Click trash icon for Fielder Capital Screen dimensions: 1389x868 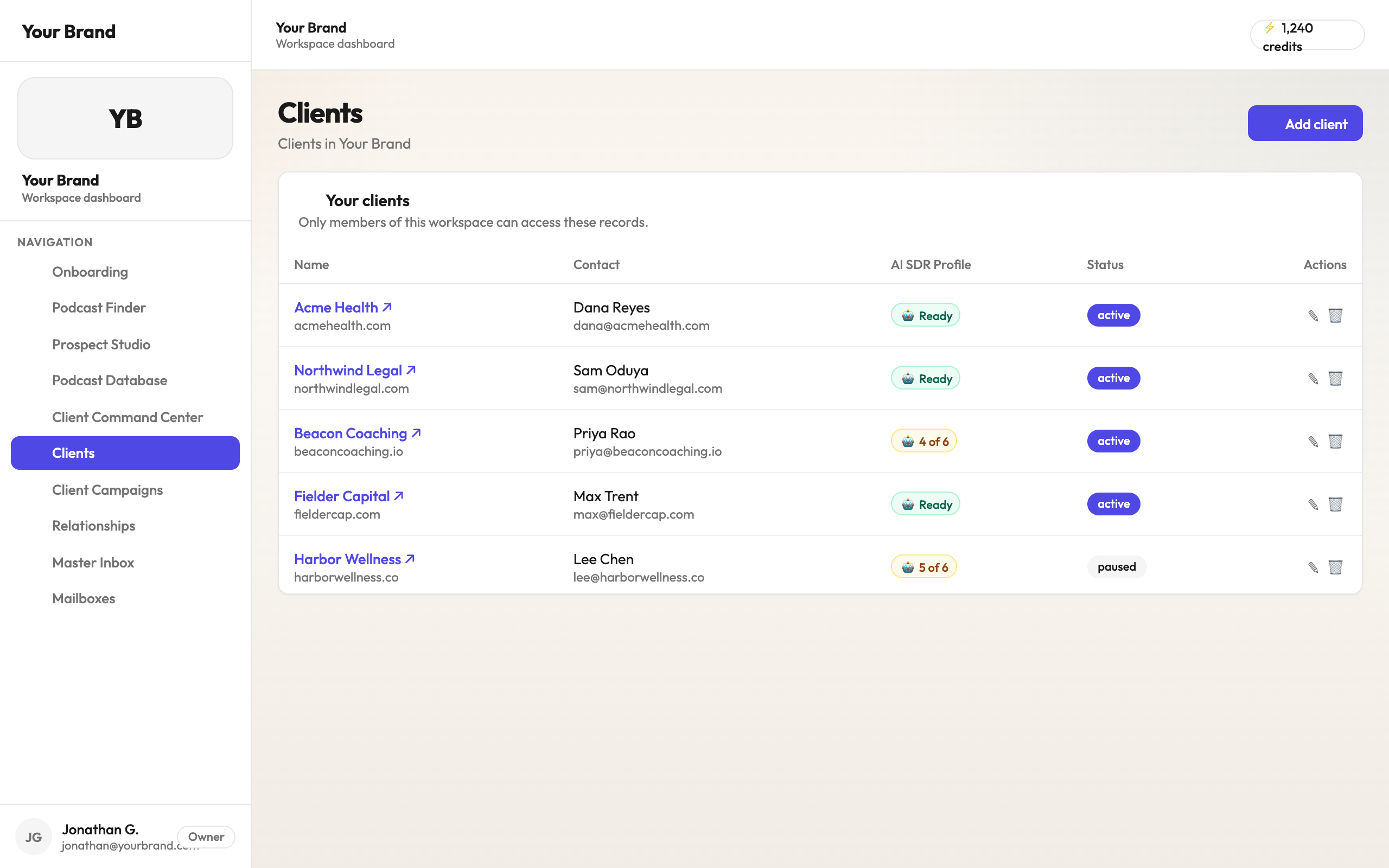pos(1336,504)
